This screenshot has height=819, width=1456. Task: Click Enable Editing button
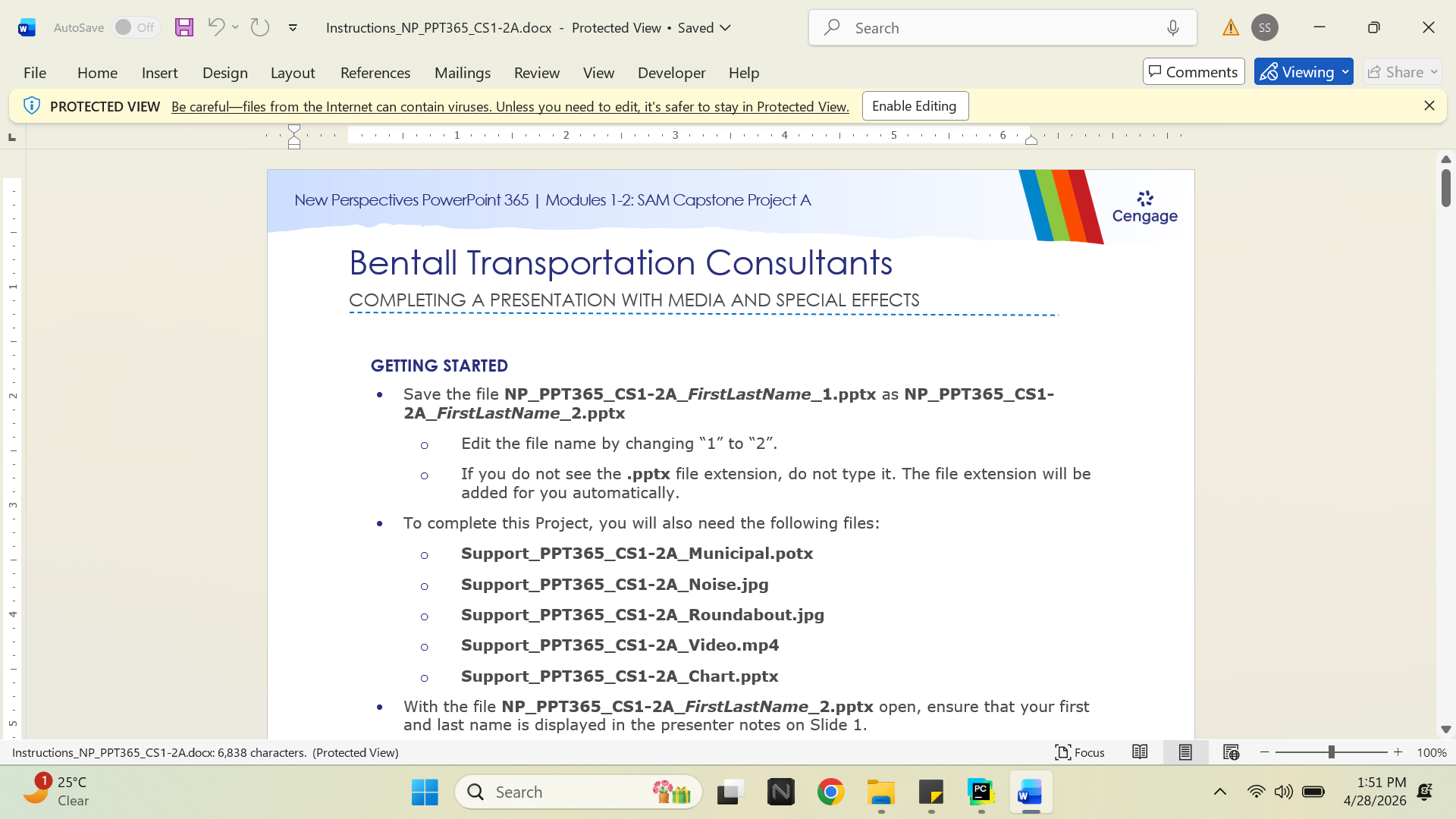915,106
